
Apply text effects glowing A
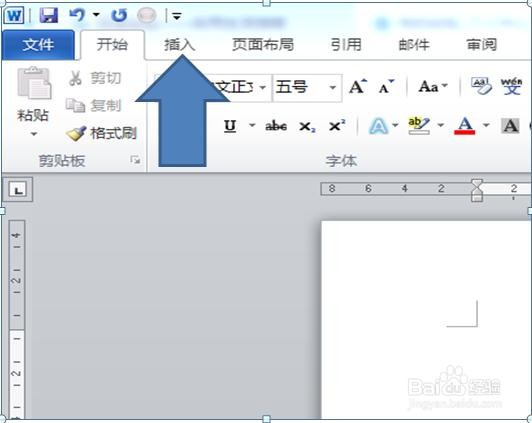[x=379, y=126]
